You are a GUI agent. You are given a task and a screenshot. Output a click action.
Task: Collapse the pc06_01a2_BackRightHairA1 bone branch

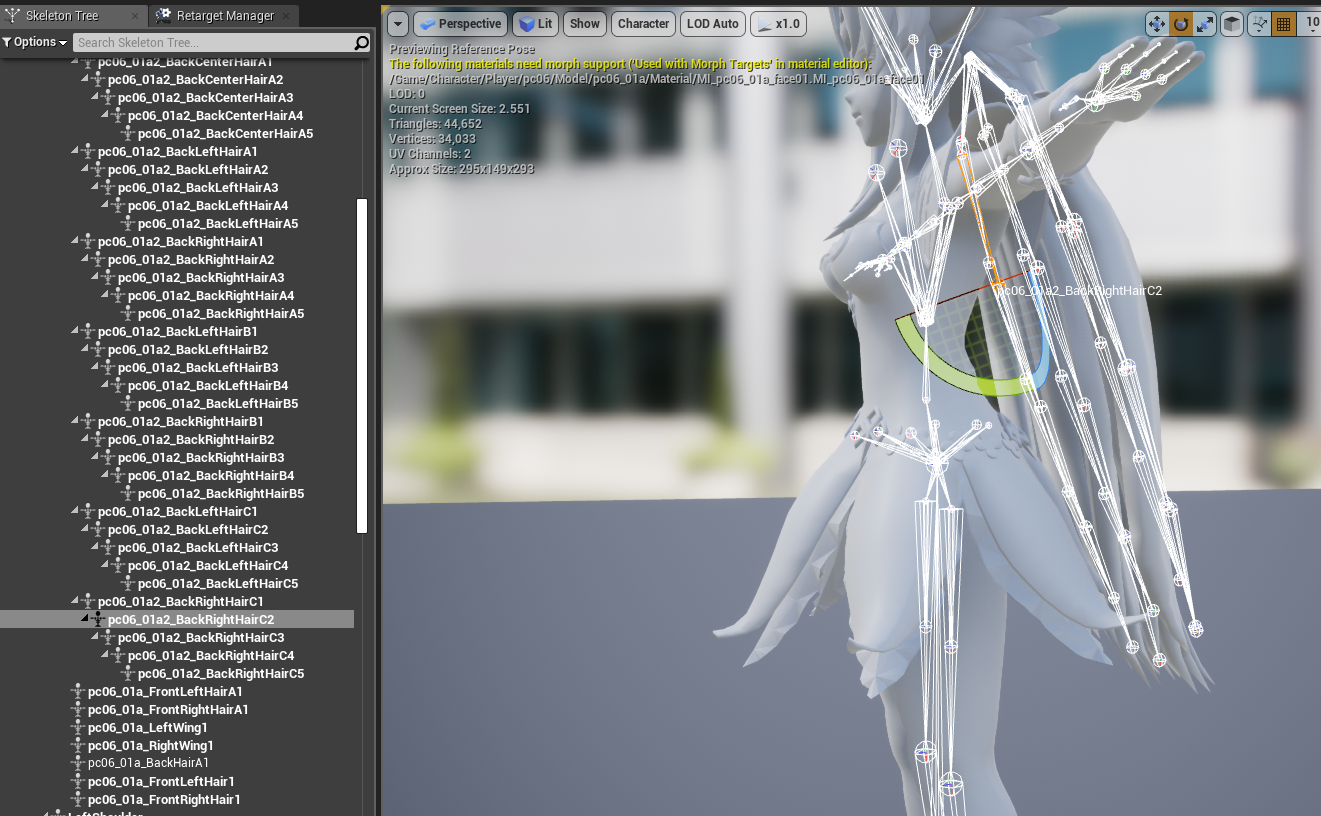tap(75, 242)
